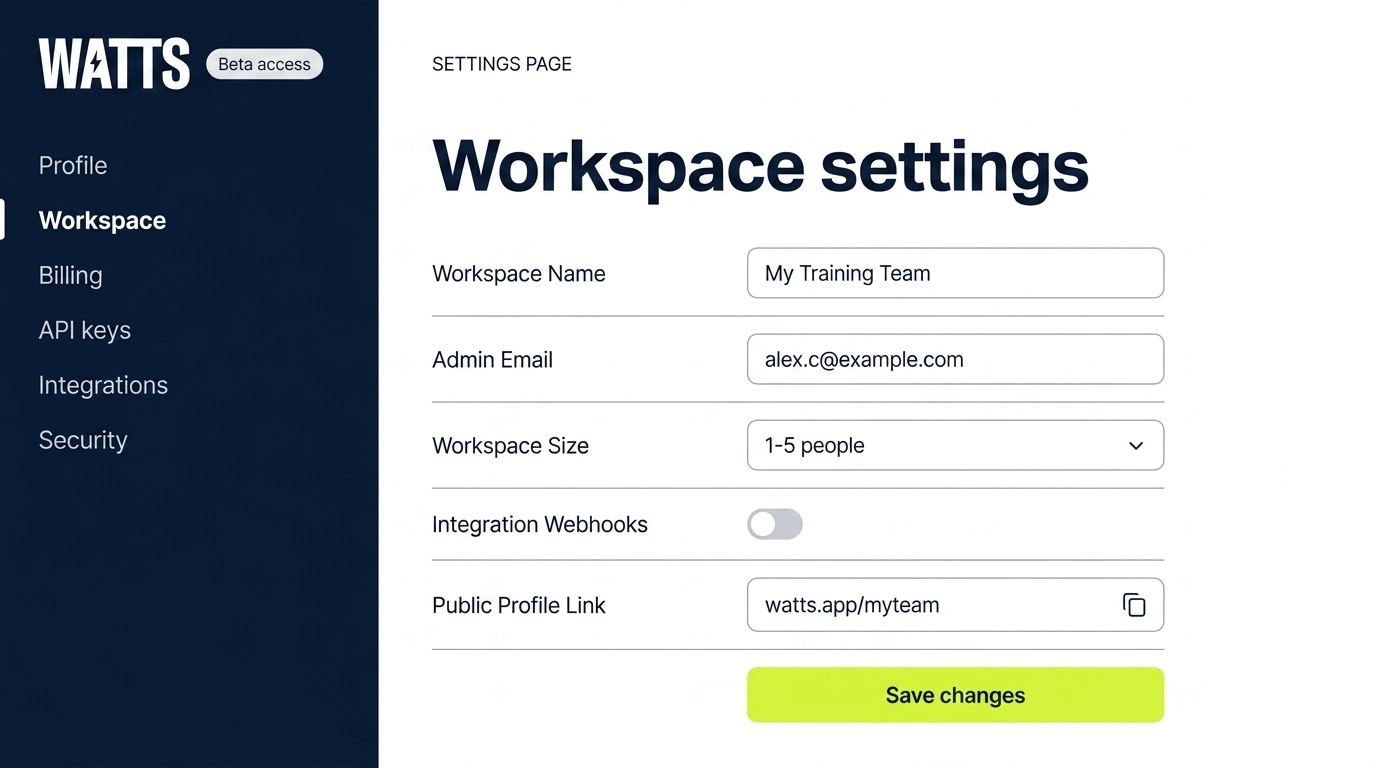Click the WATTS lightning bolt logo
This screenshot has height=768, width=1376.
pyautogui.click(x=114, y=64)
